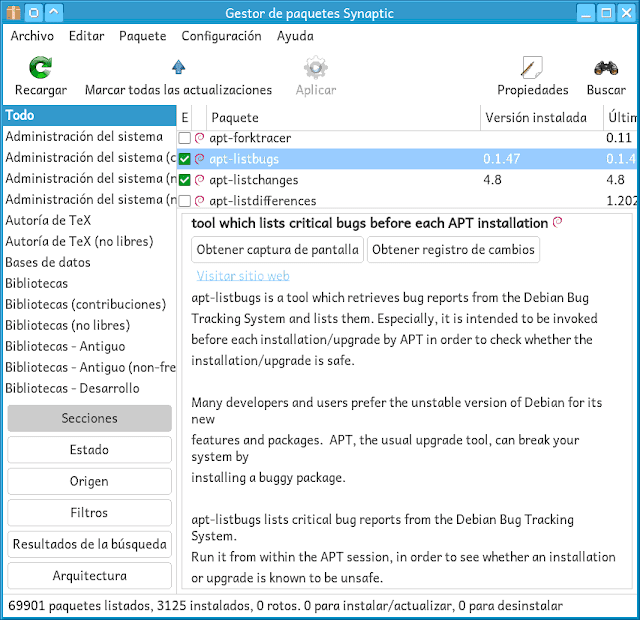This screenshot has height=620, width=640.
Task: Select Bibliotecas - Antiguo (non-free)
Action: click(89, 367)
